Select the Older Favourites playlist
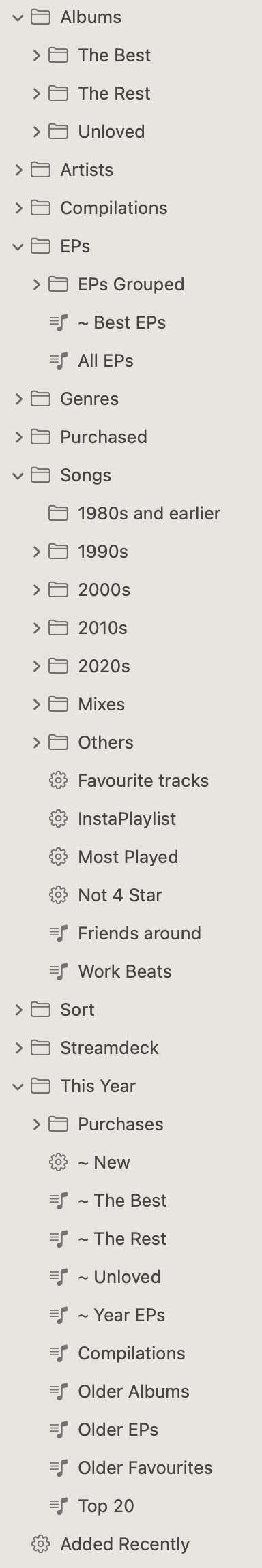The image size is (262, 1568). coord(145,1467)
